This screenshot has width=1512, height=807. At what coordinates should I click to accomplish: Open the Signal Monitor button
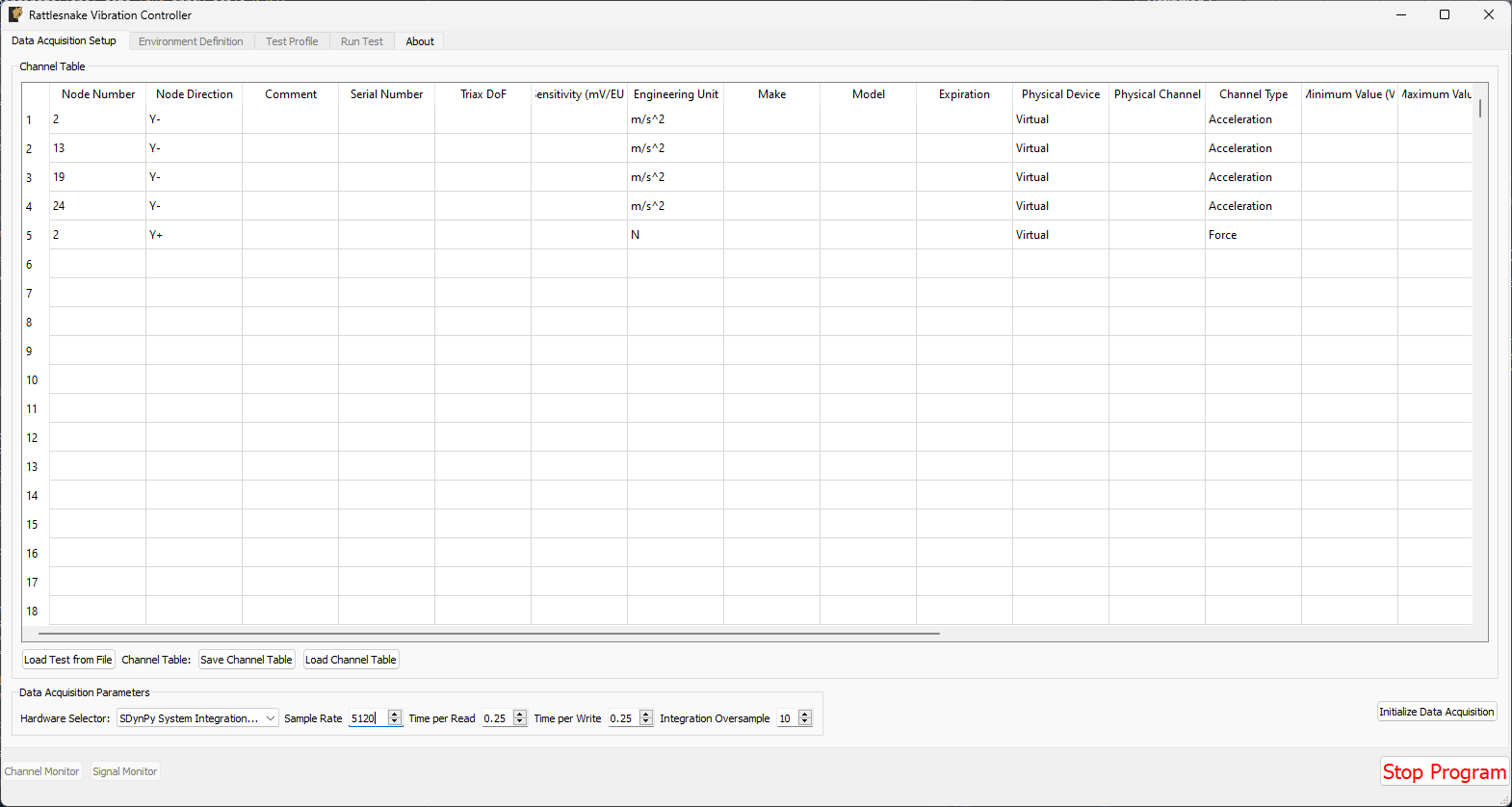(125, 771)
